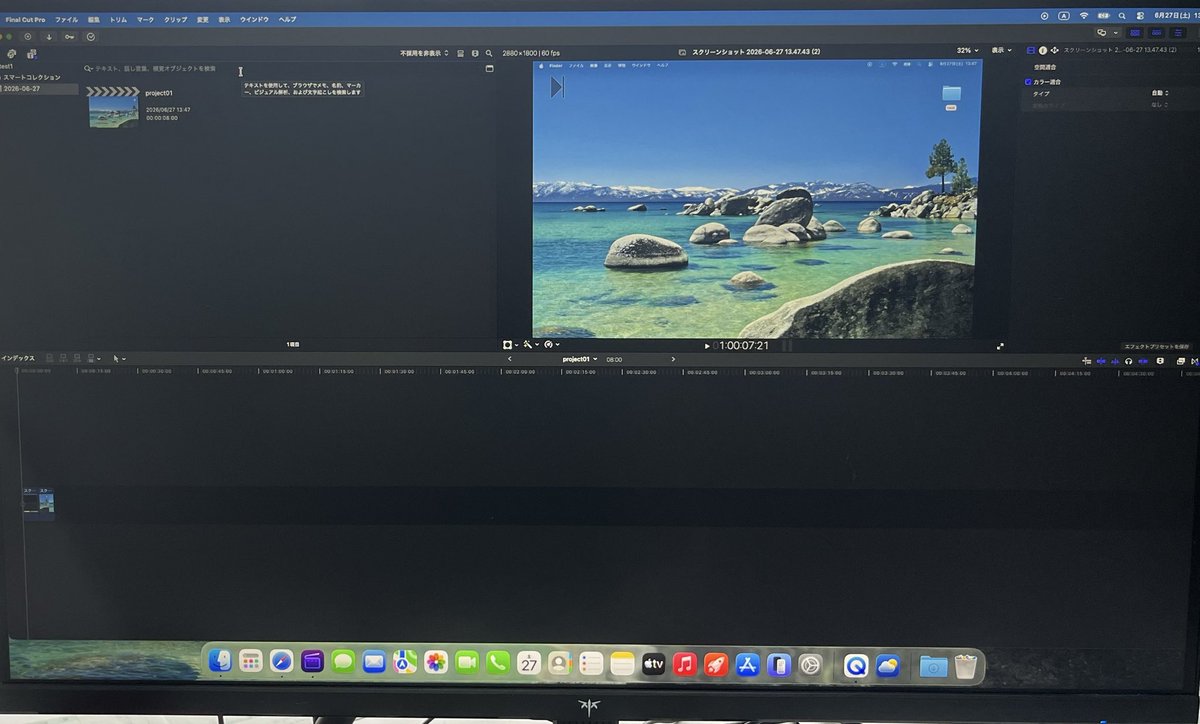Go back in timeline history
This screenshot has width=1200, height=724.
click(x=509, y=359)
